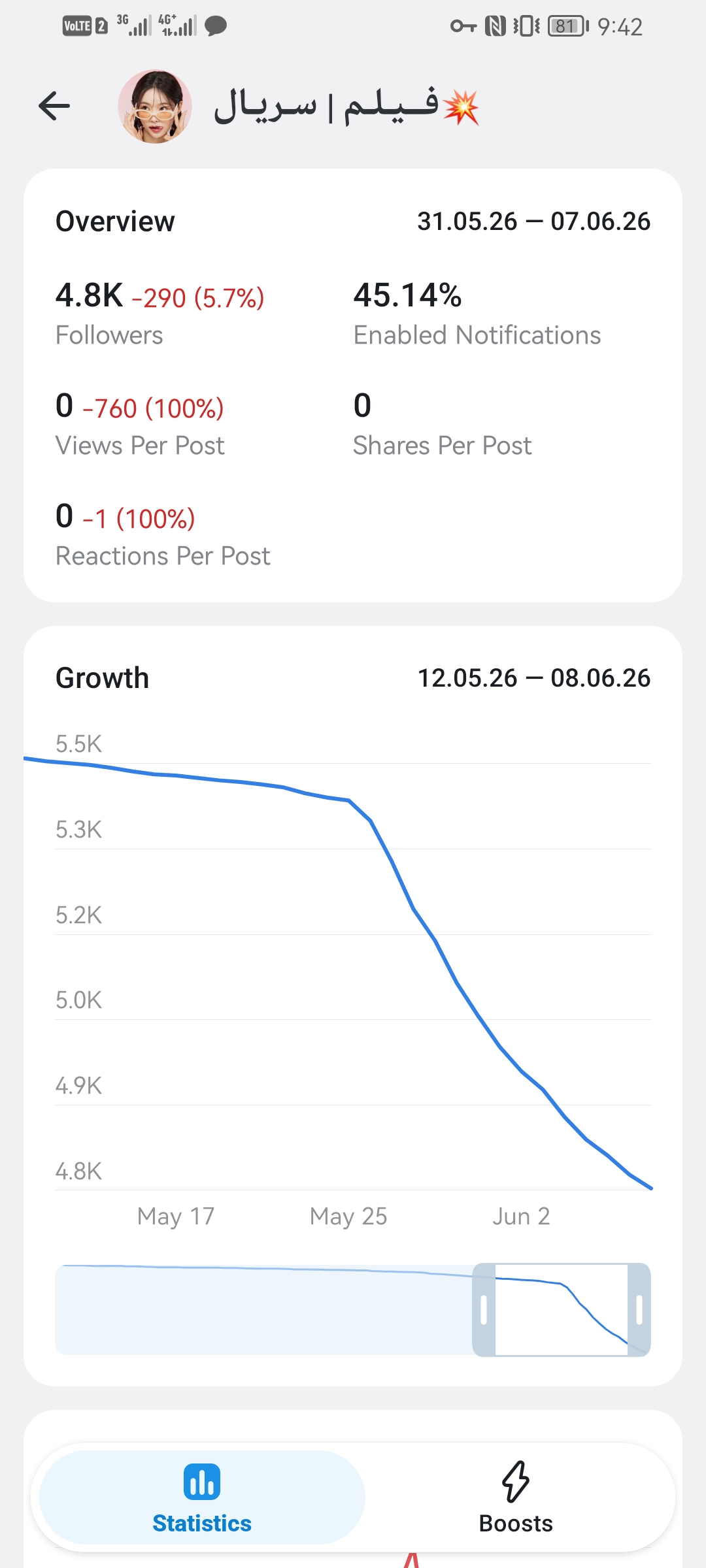
Task: Tap the VPN key icon in status bar
Action: [x=463, y=26]
